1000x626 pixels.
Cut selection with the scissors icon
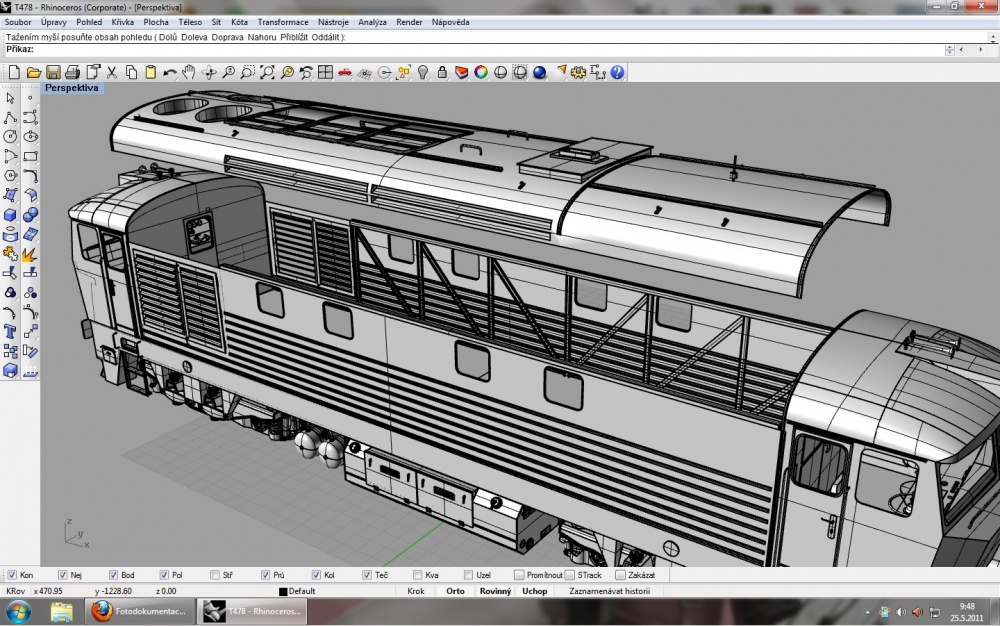point(112,73)
